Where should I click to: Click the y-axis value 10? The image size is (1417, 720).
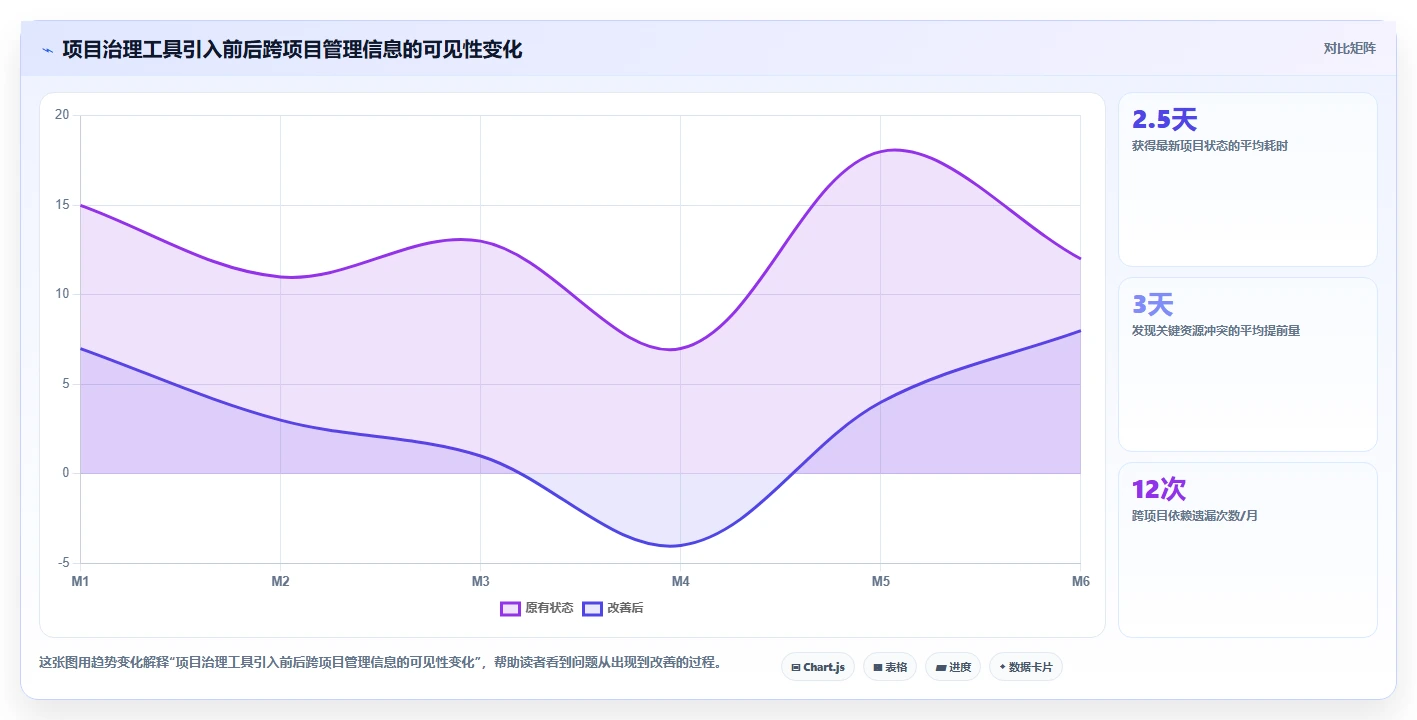click(62, 294)
